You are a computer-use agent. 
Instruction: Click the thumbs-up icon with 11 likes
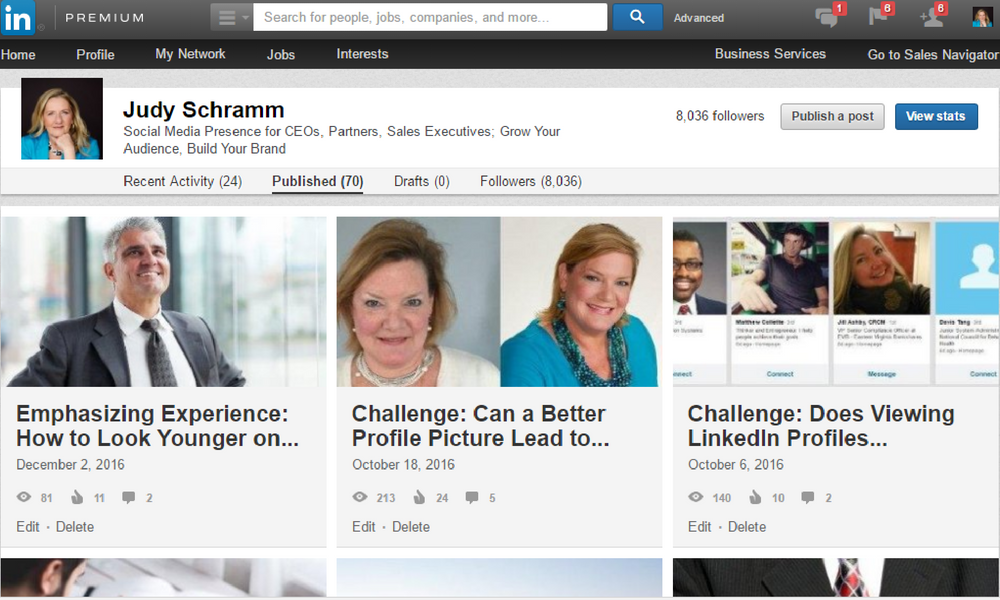click(77, 497)
